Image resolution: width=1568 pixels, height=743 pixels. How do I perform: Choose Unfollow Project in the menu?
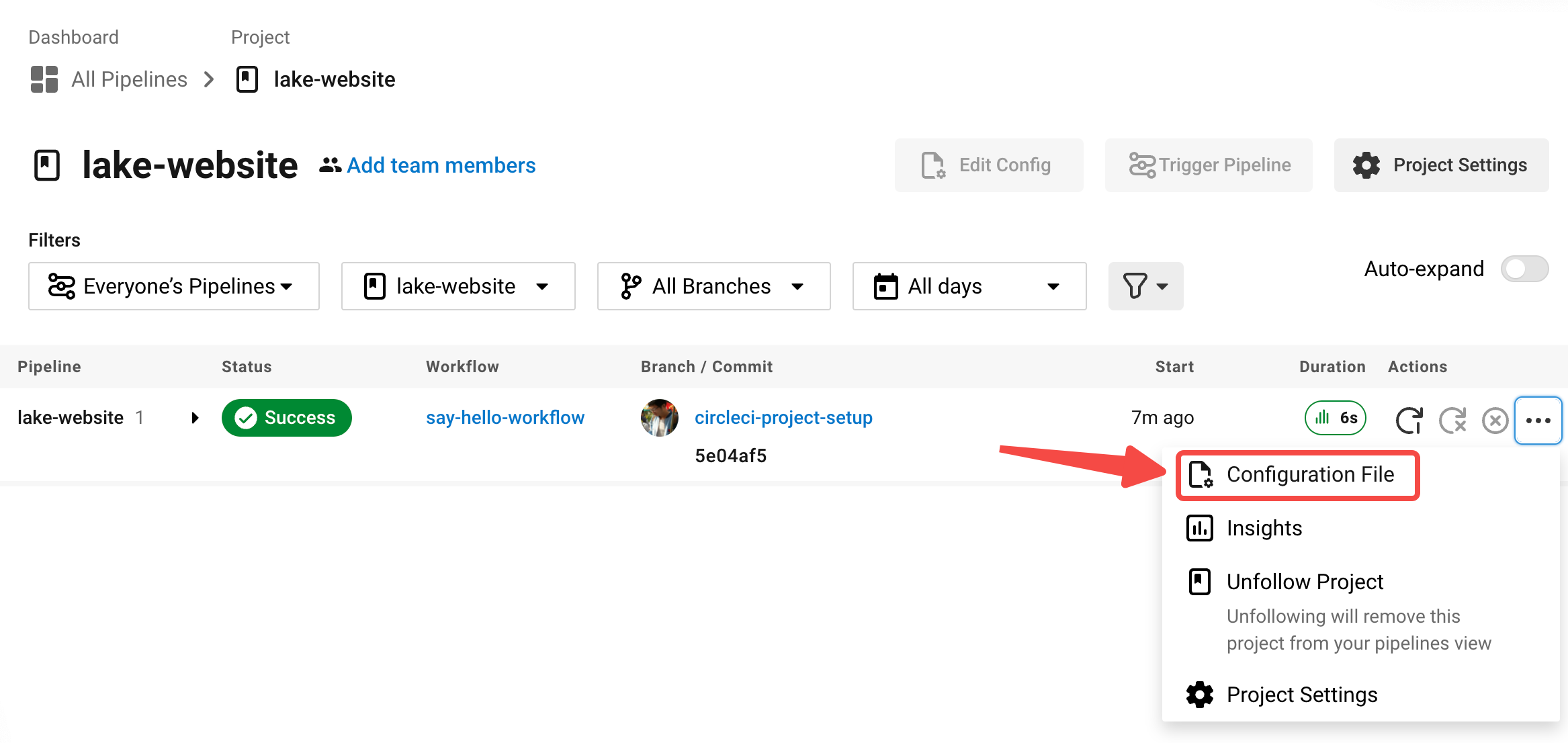(1304, 582)
